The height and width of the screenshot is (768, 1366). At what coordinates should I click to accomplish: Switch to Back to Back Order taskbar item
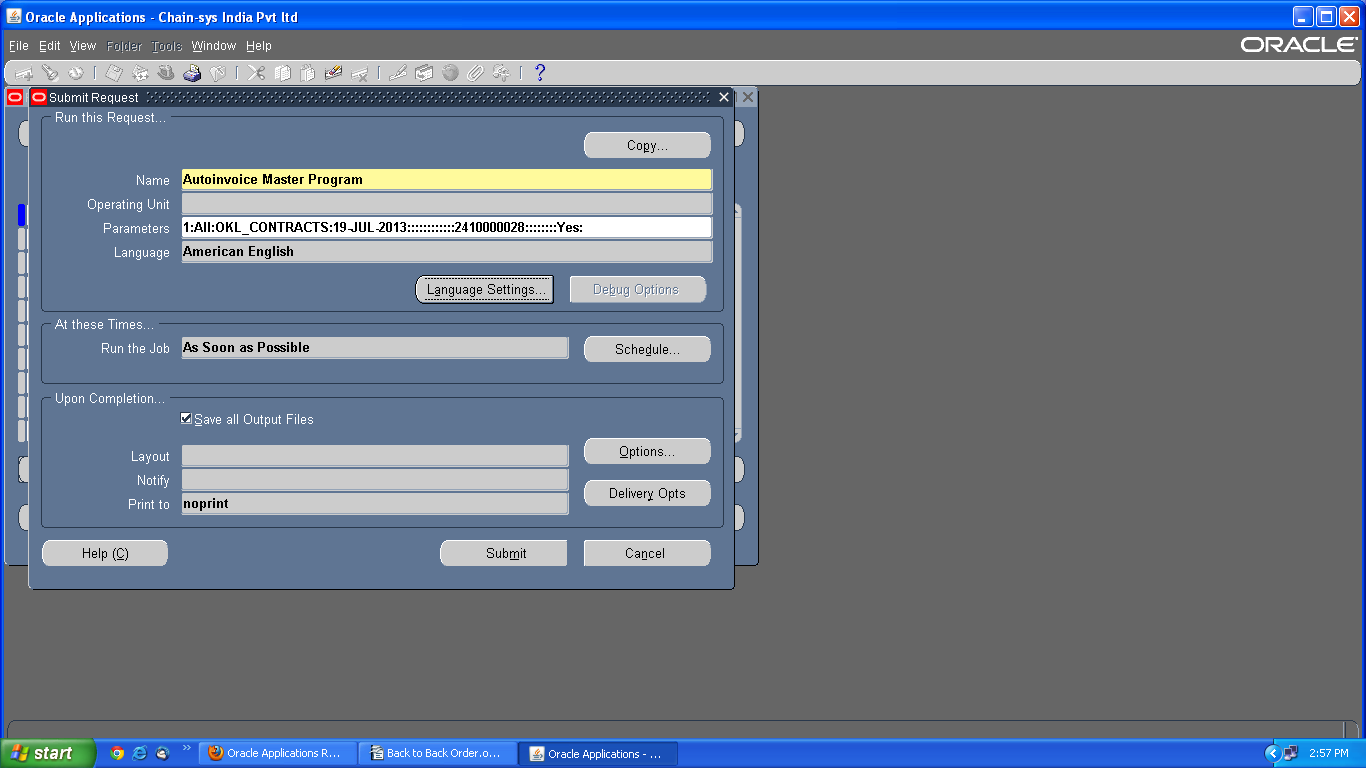pyautogui.click(x=437, y=753)
